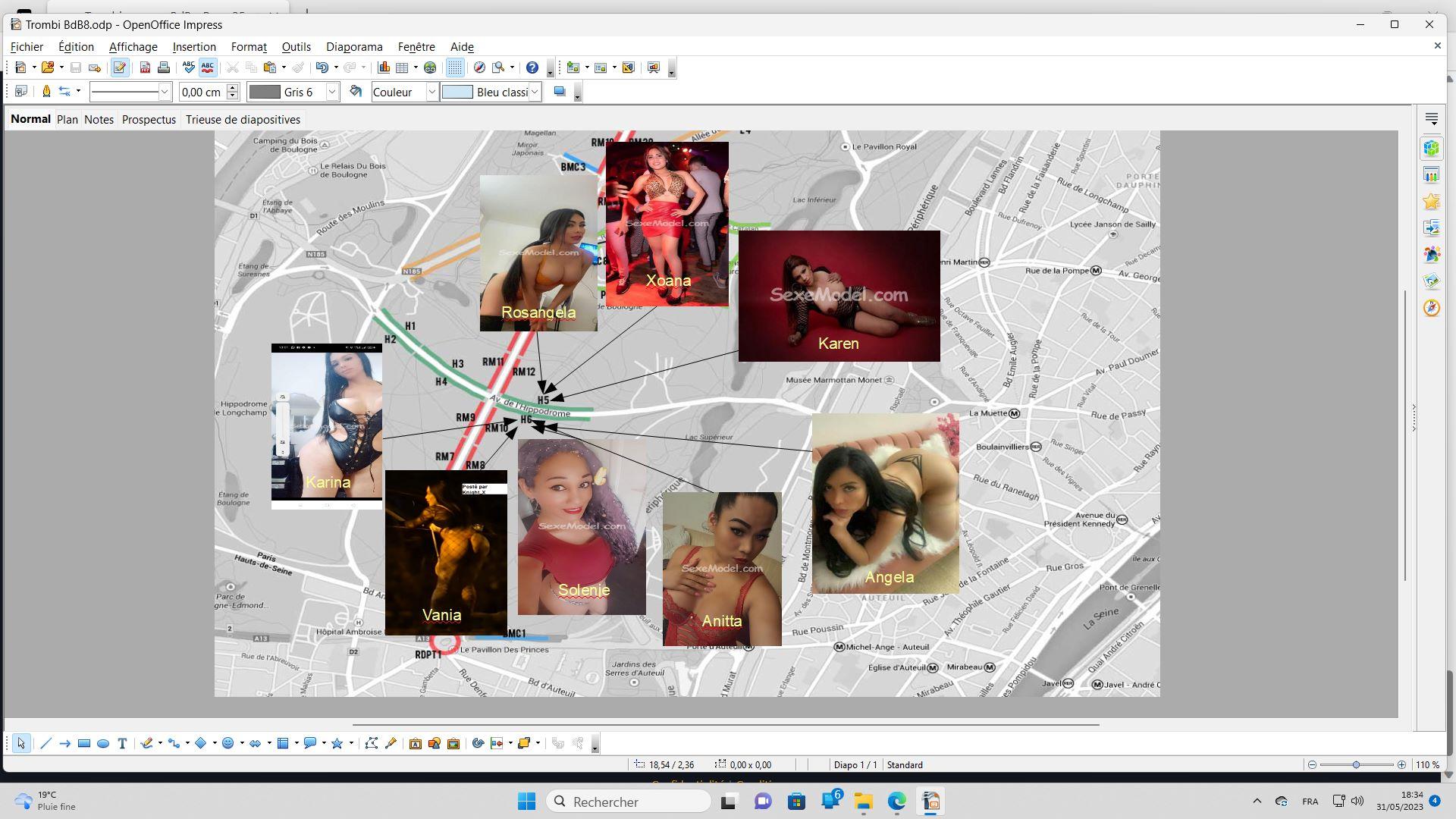Click the Insert Chart toolbar icon
This screenshot has width=1456, height=819.
point(384,67)
